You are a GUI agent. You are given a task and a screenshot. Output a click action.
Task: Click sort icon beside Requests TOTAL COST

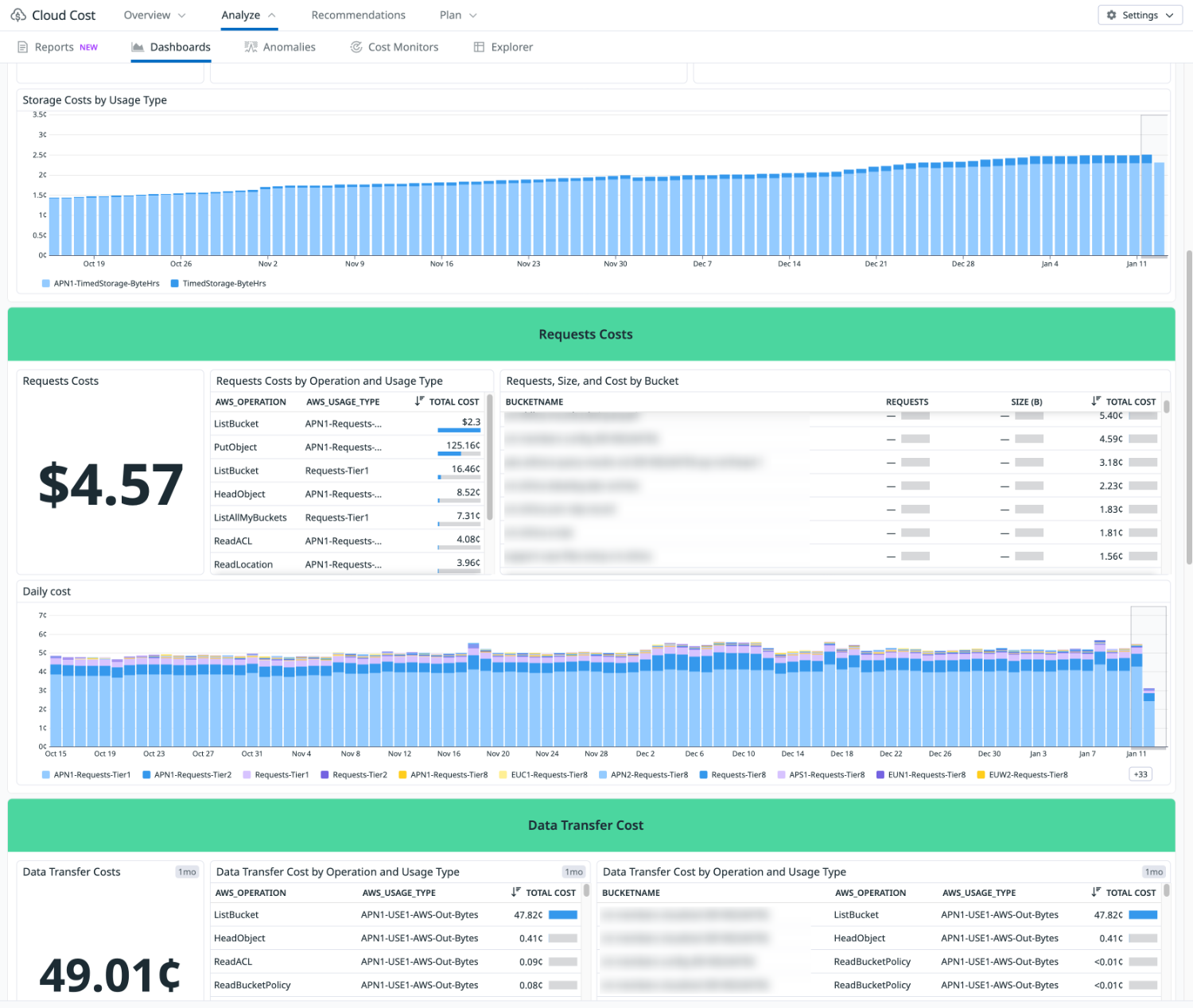419,401
